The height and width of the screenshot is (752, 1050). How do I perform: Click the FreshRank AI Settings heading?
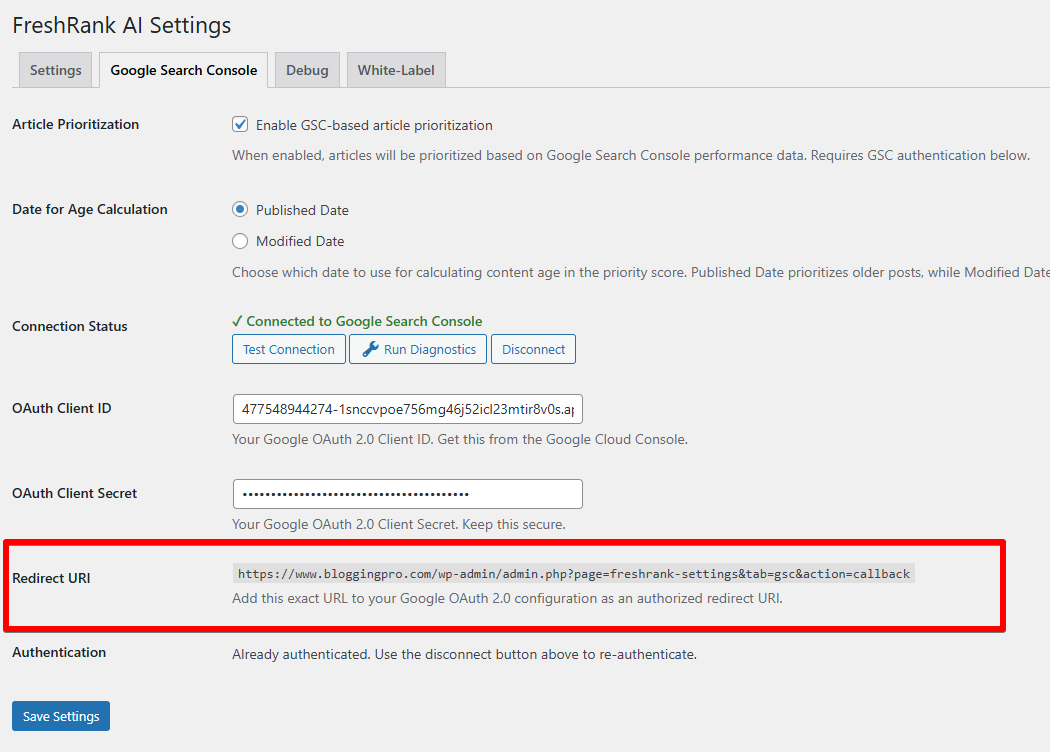pyautogui.click(x=122, y=25)
